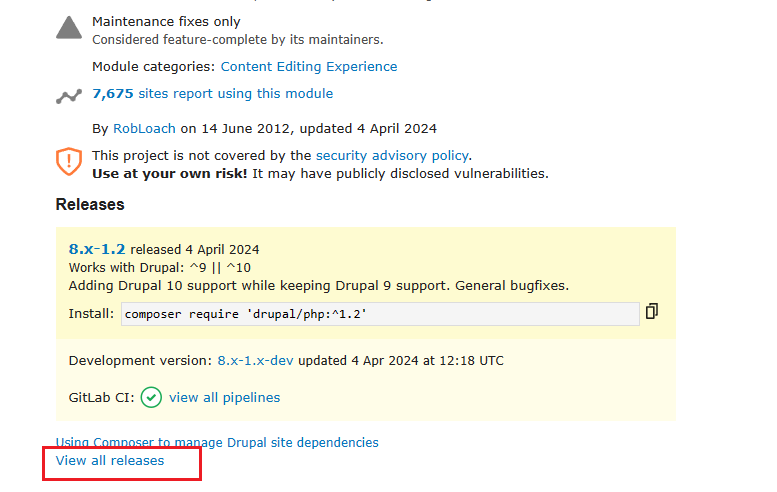Open the View all releases link
Image resolution: width=777 pixels, height=492 pixels.
pos(110,460)
